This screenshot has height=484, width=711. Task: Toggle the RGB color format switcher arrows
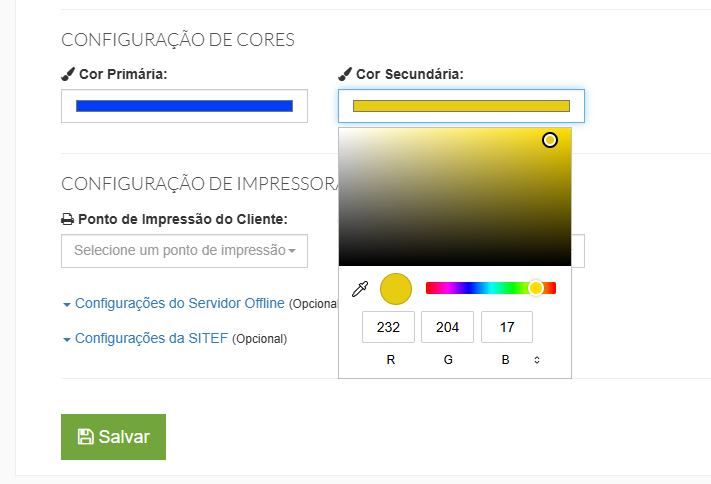[537, 360]
